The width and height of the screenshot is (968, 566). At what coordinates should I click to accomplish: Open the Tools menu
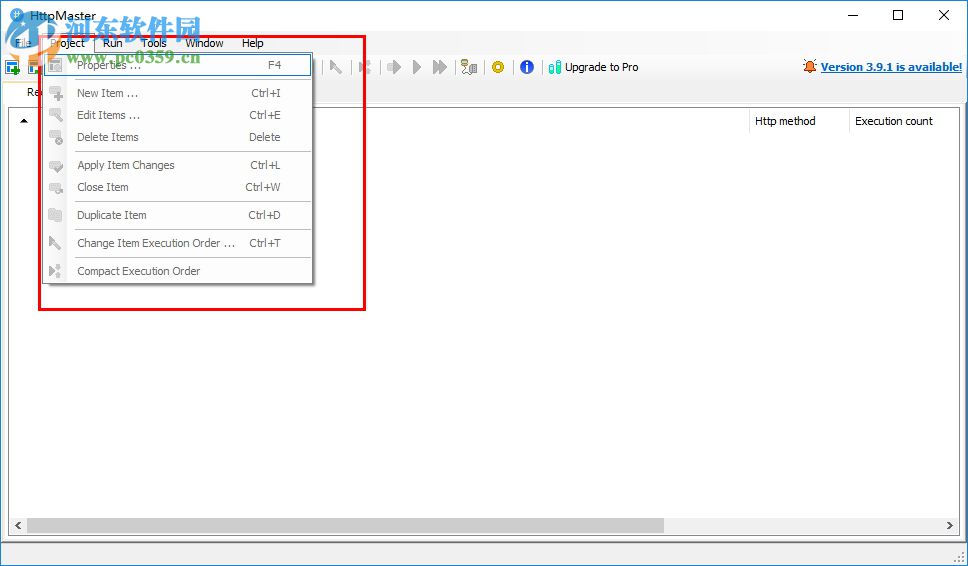[x=154, y=43]
